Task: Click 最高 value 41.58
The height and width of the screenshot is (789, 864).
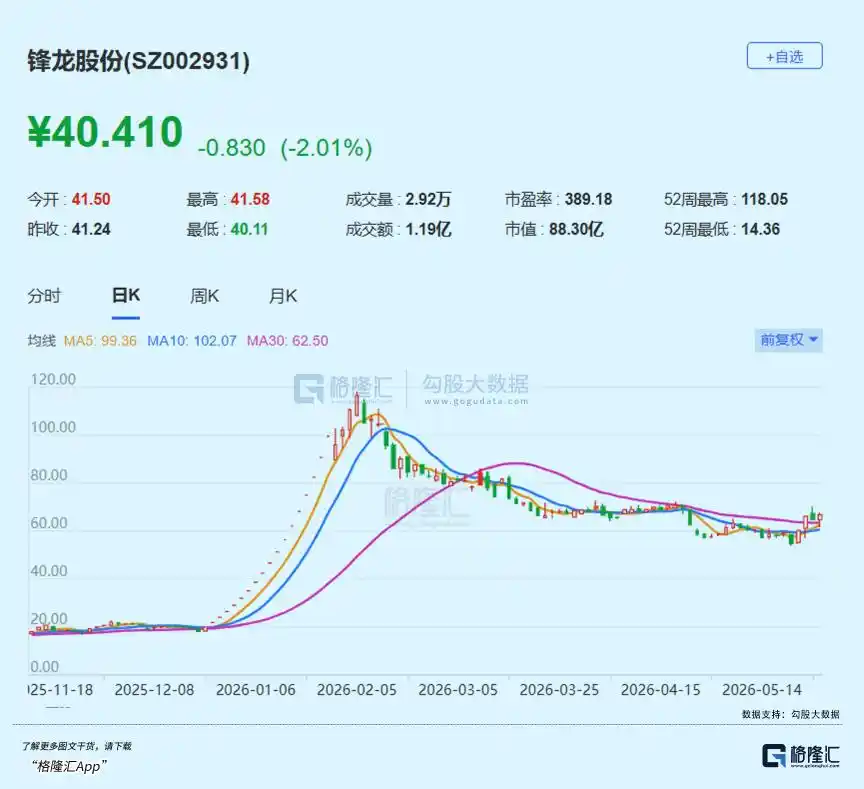Action: pos(250,199)
